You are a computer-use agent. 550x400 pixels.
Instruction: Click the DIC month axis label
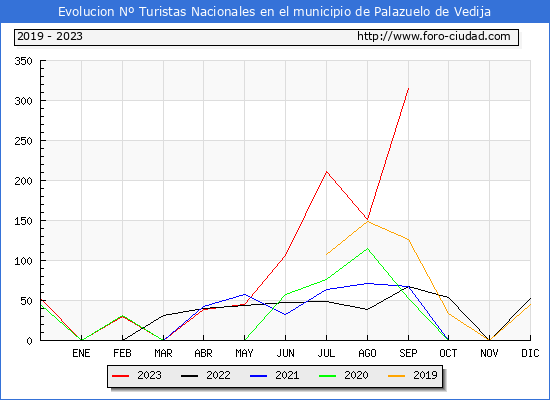[530, 353]
